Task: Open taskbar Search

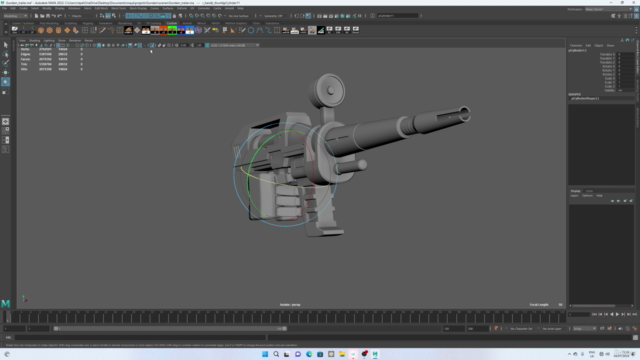Action: pos(276,354)
